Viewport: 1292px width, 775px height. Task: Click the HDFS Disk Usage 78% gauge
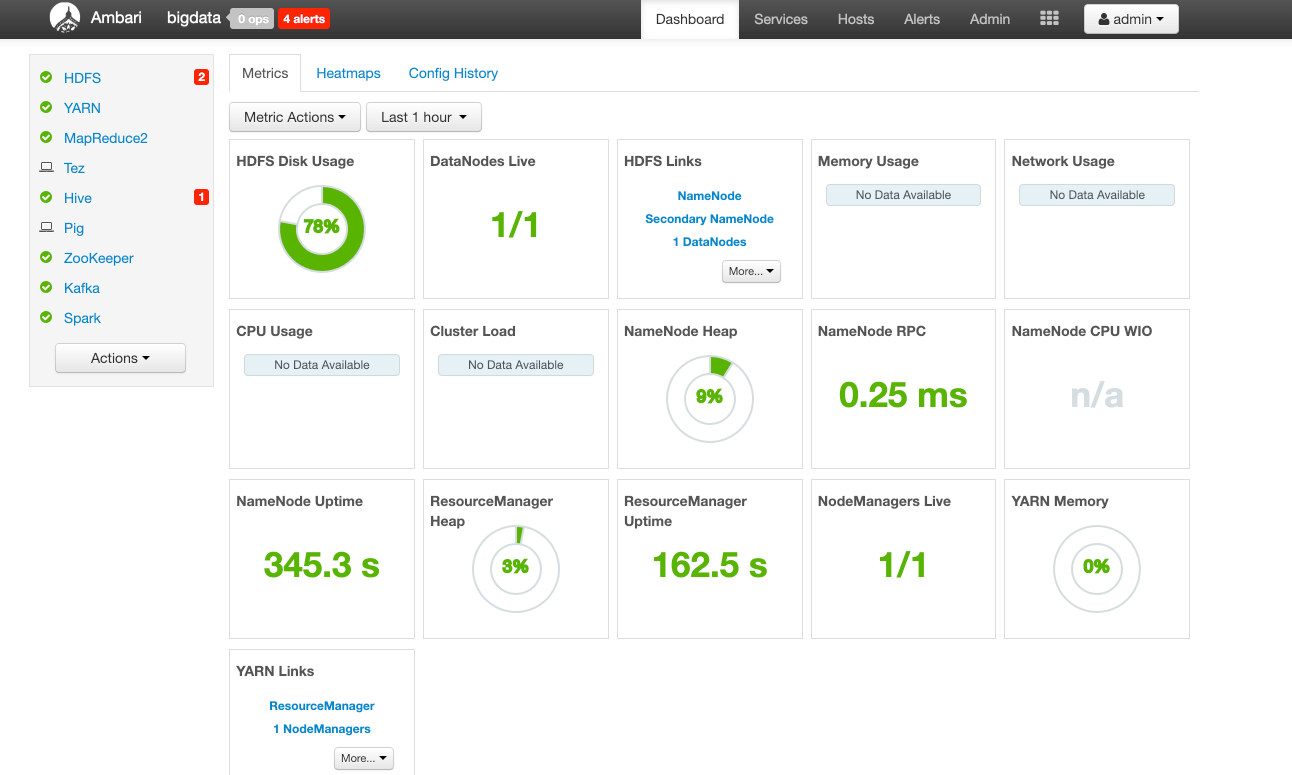pyautogui.click(x=321, y=228)
